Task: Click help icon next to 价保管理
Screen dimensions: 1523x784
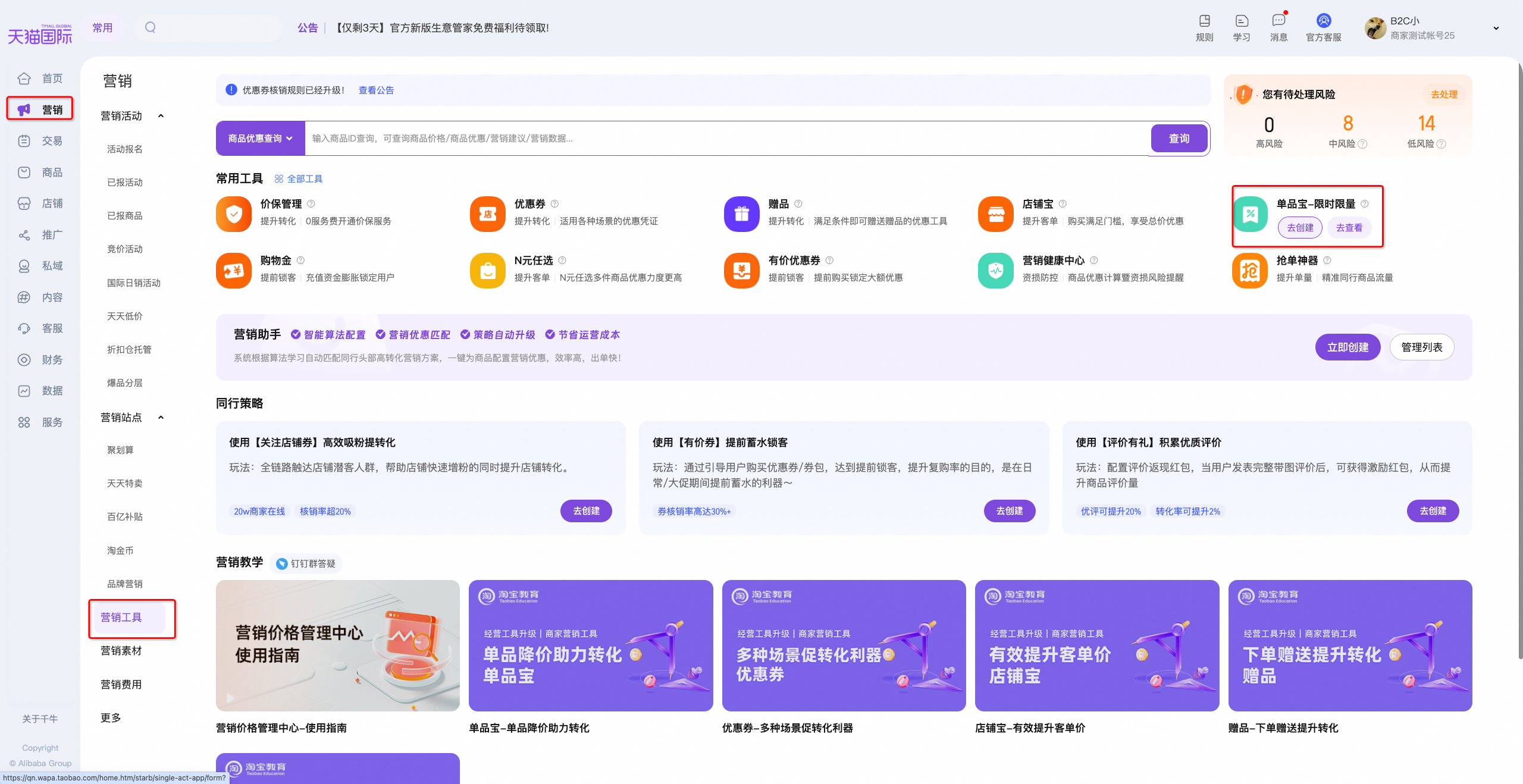Action: click(311, 203)
